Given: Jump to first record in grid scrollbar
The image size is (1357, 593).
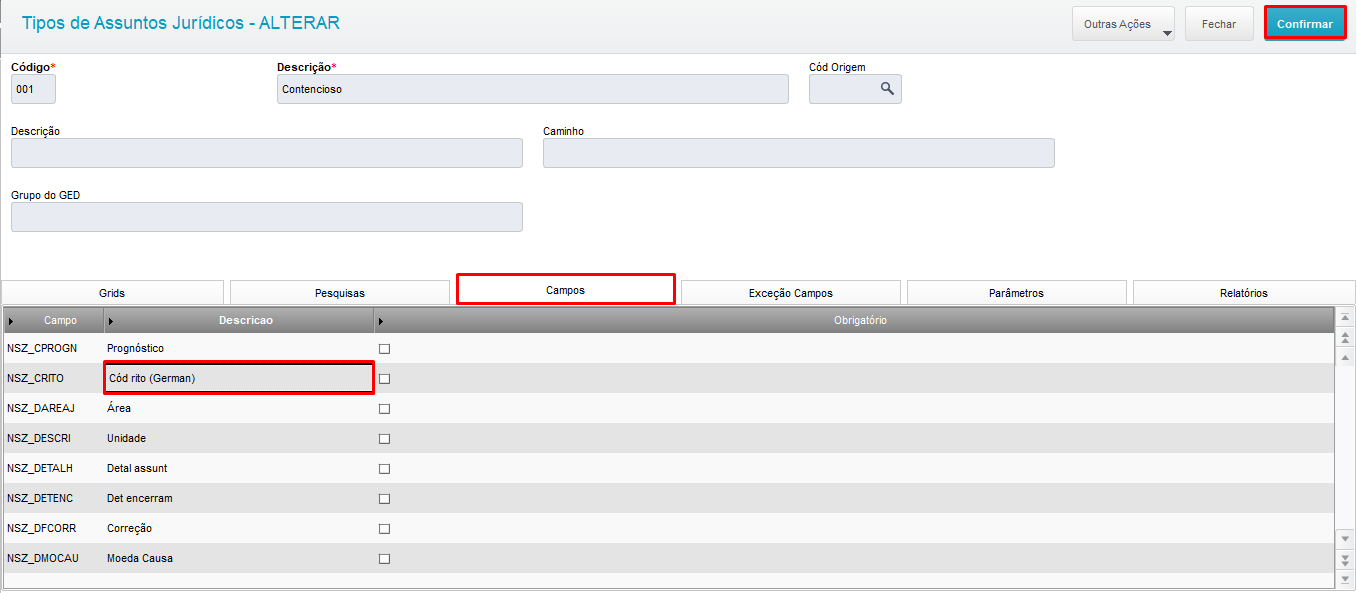Looking at the screenshot, I should (x=1345, y=317).
